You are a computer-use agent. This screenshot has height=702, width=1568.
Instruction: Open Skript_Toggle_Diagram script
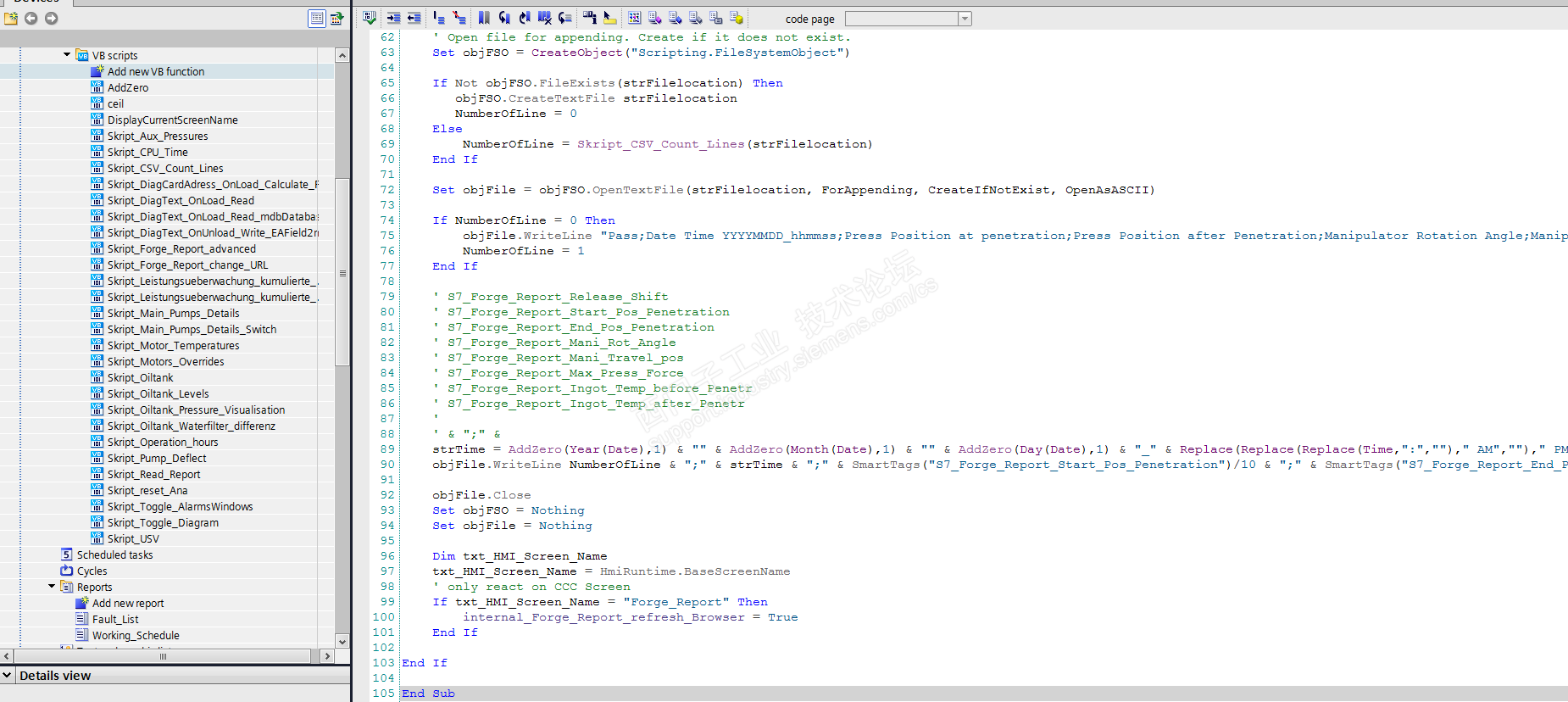click(x=163, y=523)
